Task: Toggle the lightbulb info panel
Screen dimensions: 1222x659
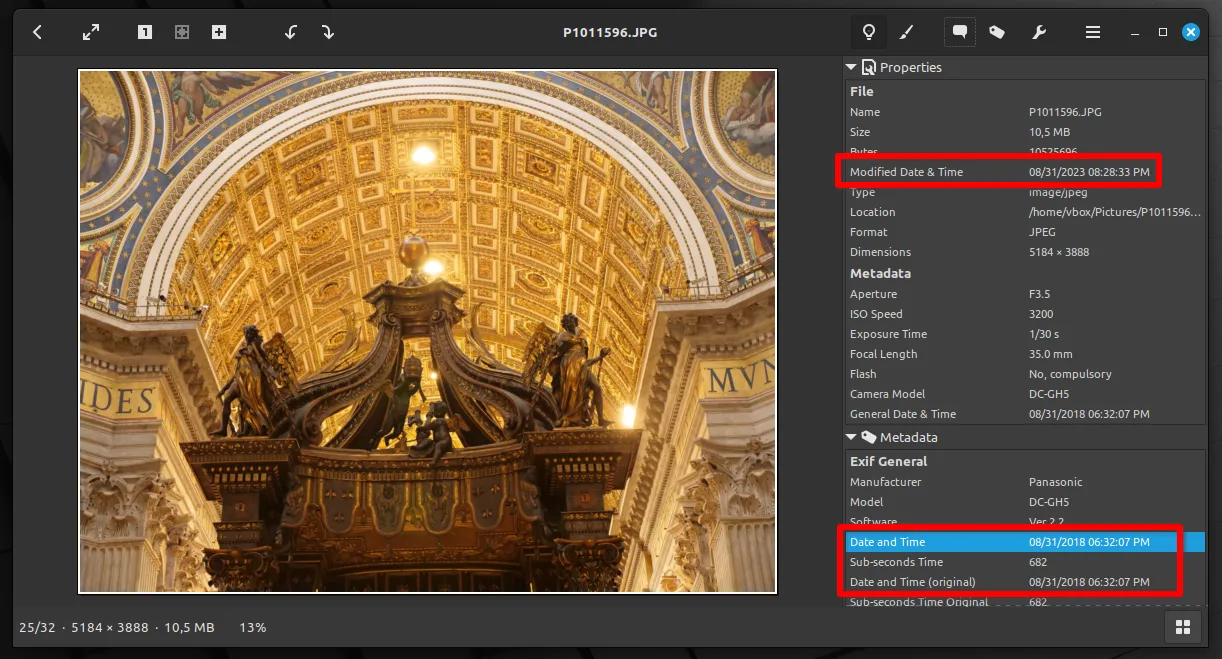Action: (868, 31)
